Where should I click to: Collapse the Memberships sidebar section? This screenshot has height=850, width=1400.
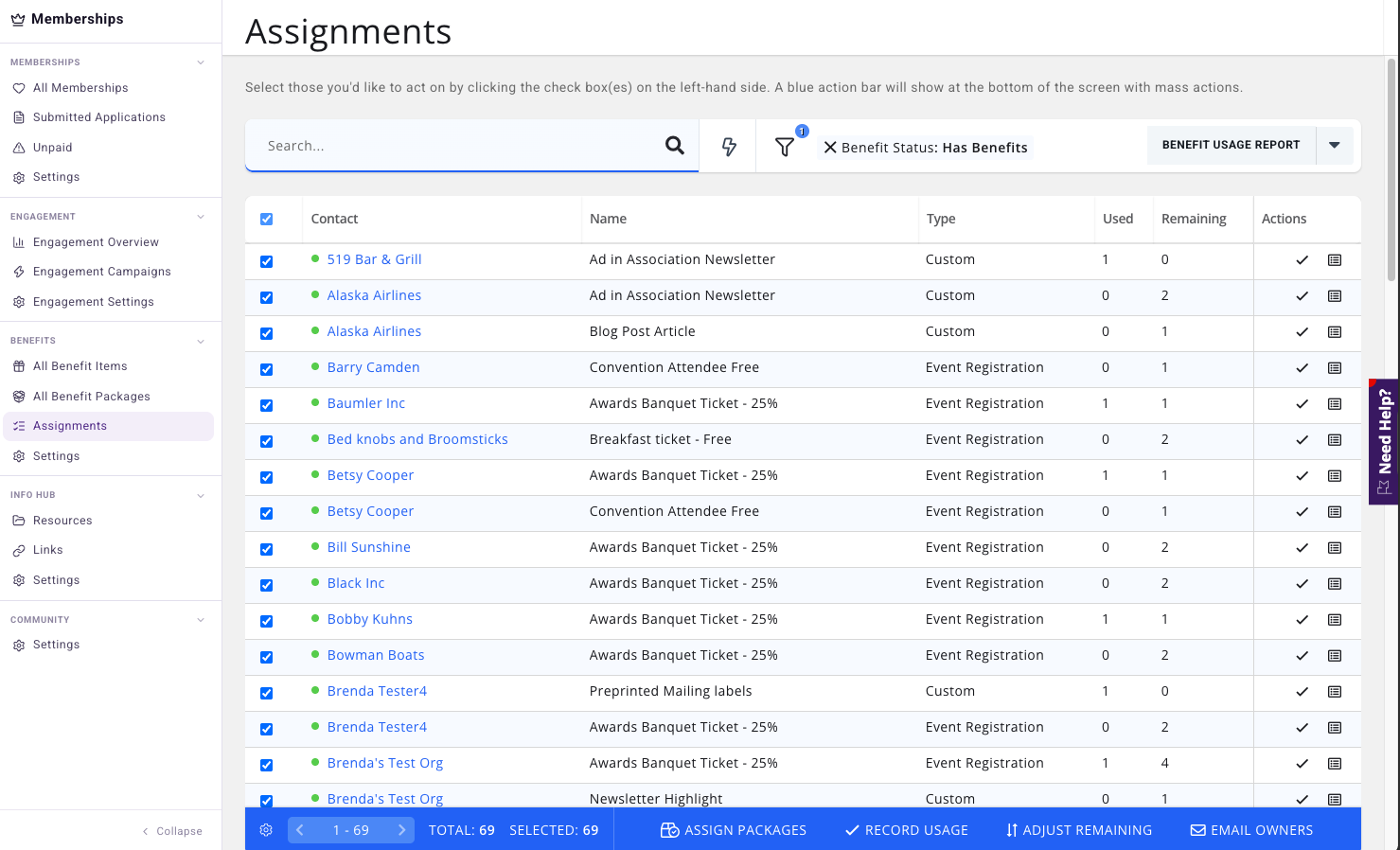(201, 62)
